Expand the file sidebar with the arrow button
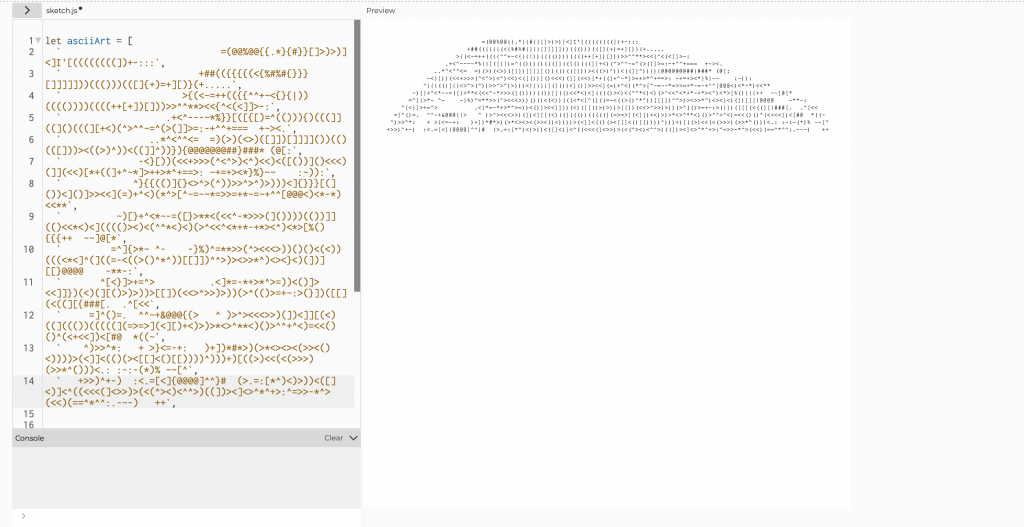The height and width of the screenshot is (527, 1024). [x=26, y=10]
